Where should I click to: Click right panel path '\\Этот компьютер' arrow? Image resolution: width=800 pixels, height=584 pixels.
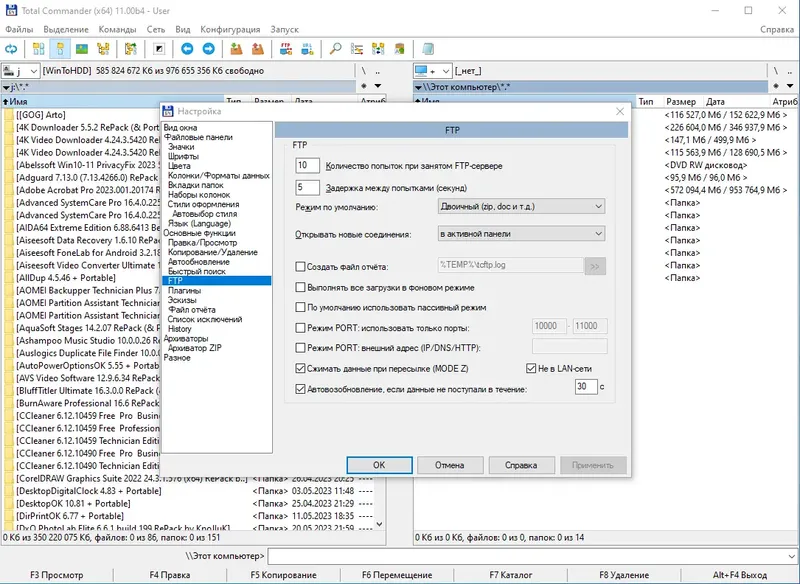point(418,87)
